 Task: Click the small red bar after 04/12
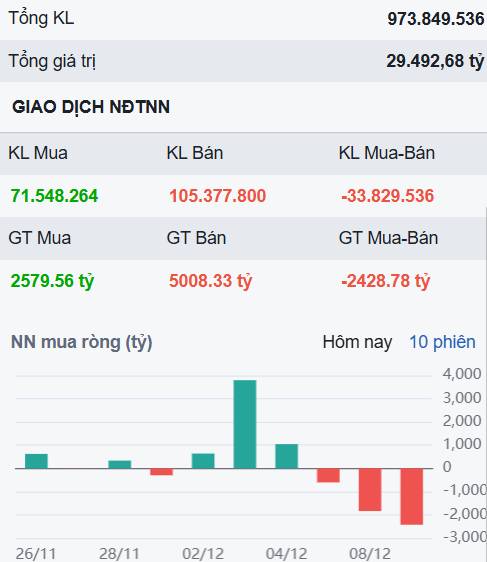coord(328,475)
